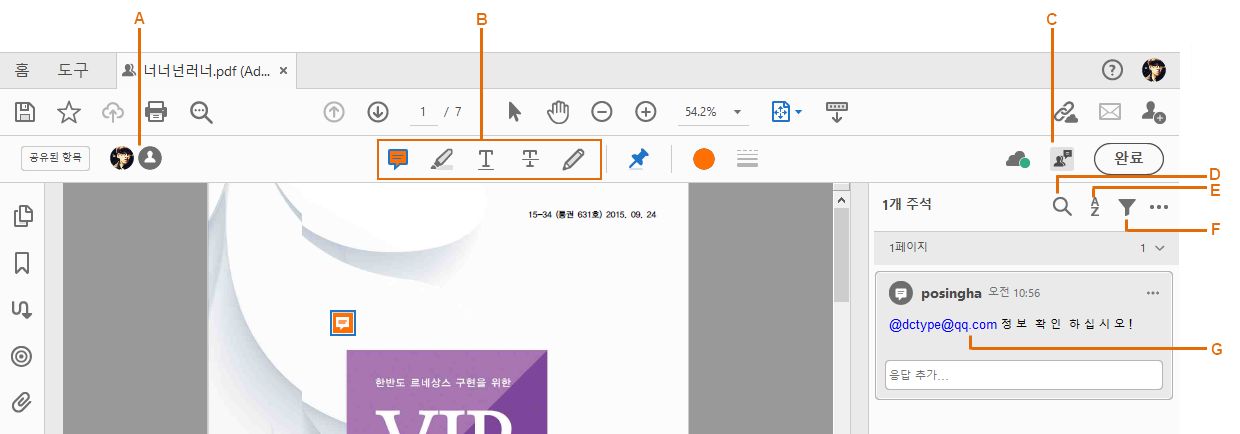Click the reviewer avatar photo in review bar
The width and height of the screenshot is (1240, 434).
tap(122, 158)
